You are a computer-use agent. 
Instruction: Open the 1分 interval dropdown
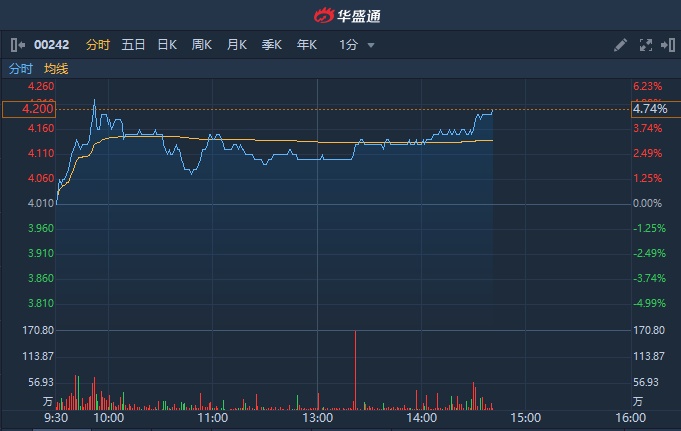coord(349,45)
